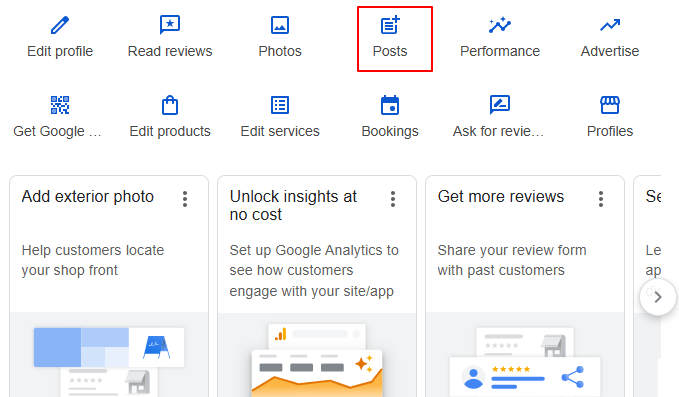
Task: Click "Share your review form" description text
Action: pos(512,260)
